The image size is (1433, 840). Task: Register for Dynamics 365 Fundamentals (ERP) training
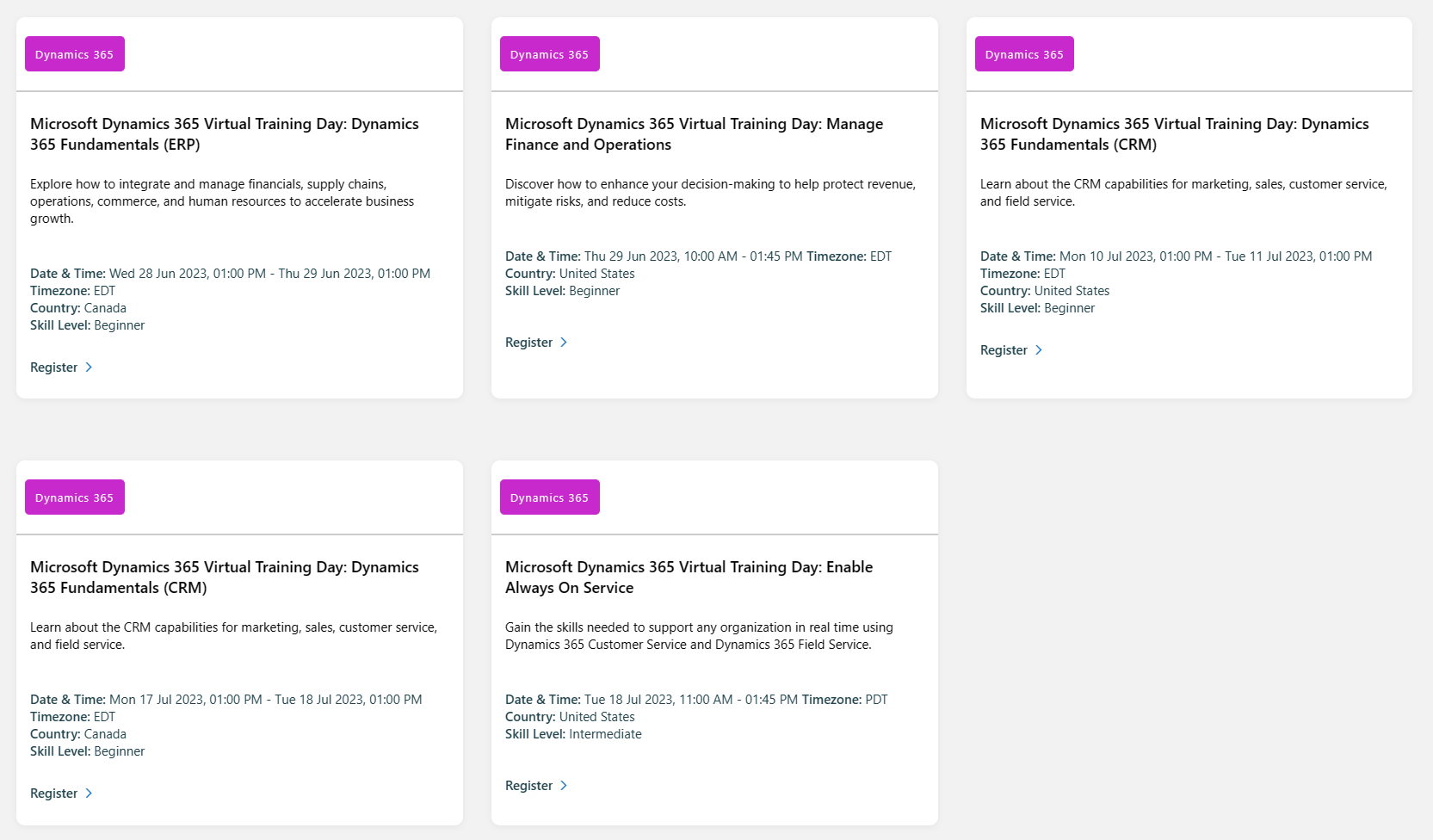53,367
